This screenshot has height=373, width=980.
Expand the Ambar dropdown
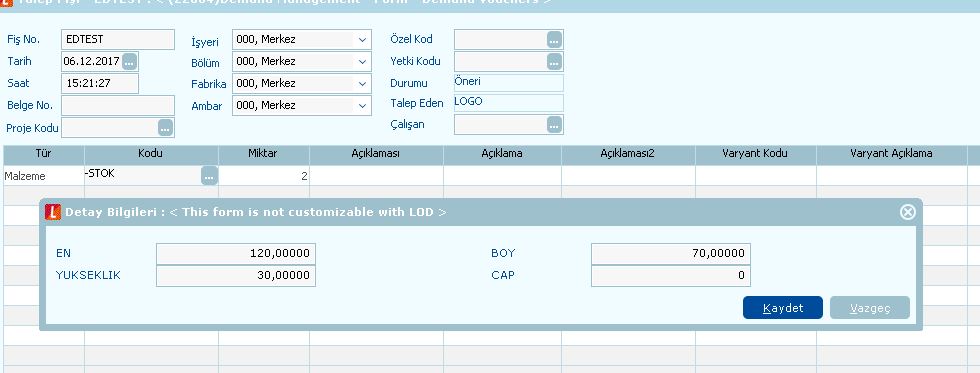pyautogui.click(x=362, y=106)
